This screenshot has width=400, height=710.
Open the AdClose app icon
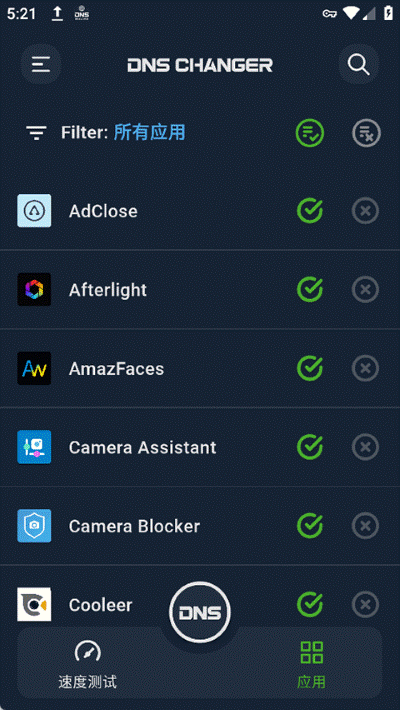point(34,211)
